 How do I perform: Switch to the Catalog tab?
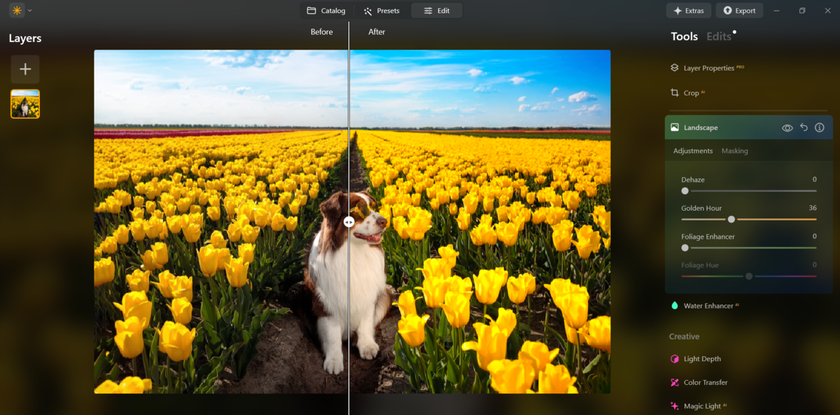pyautogui.click(x=326, y=10)
